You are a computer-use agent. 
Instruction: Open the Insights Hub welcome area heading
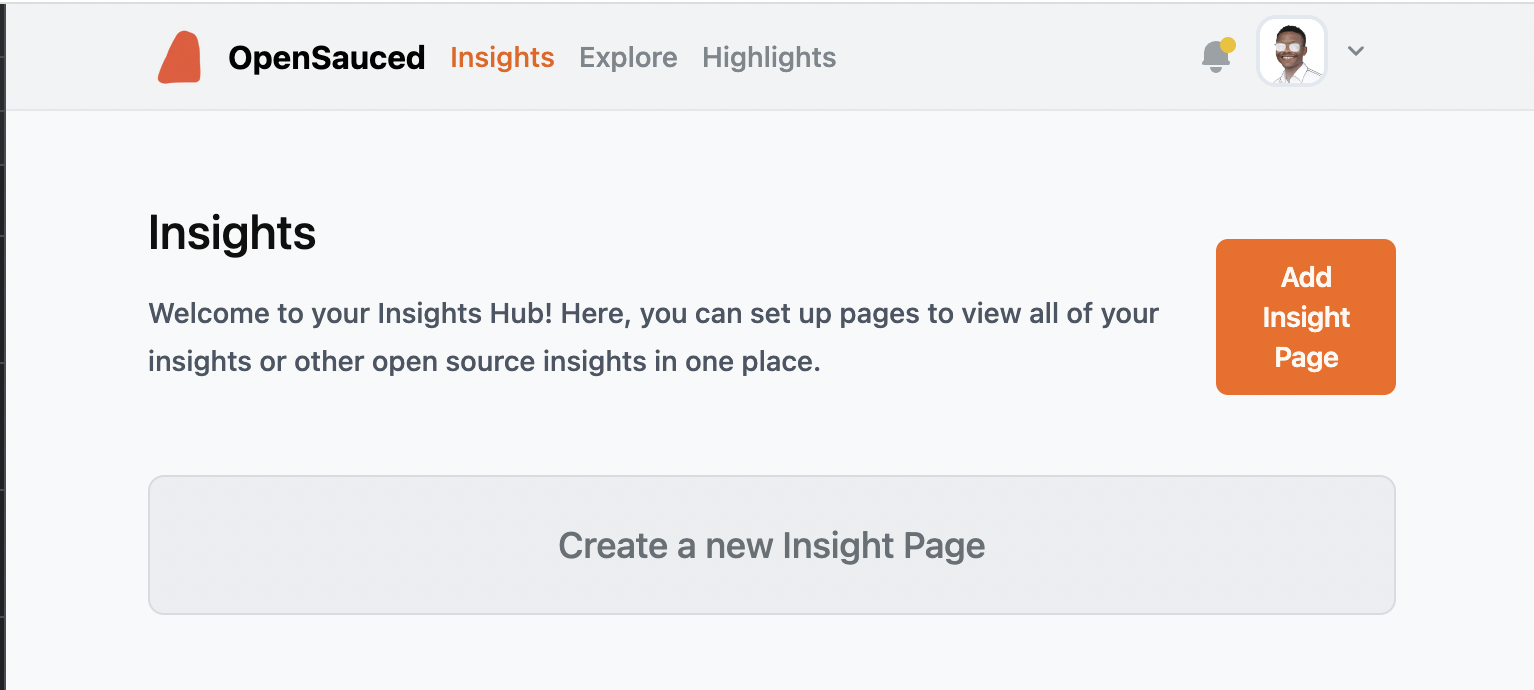(232, 232)
